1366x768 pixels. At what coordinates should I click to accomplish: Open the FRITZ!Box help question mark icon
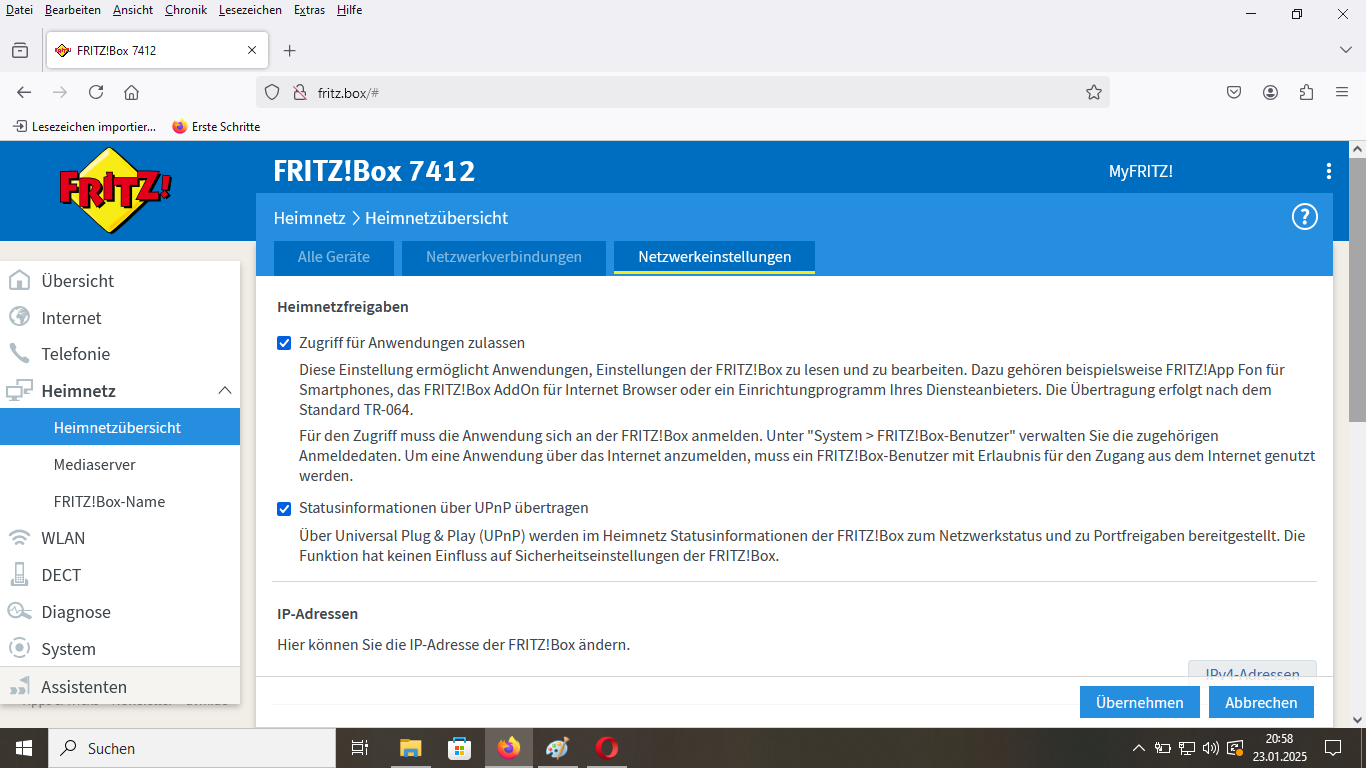coord(1304,217)
